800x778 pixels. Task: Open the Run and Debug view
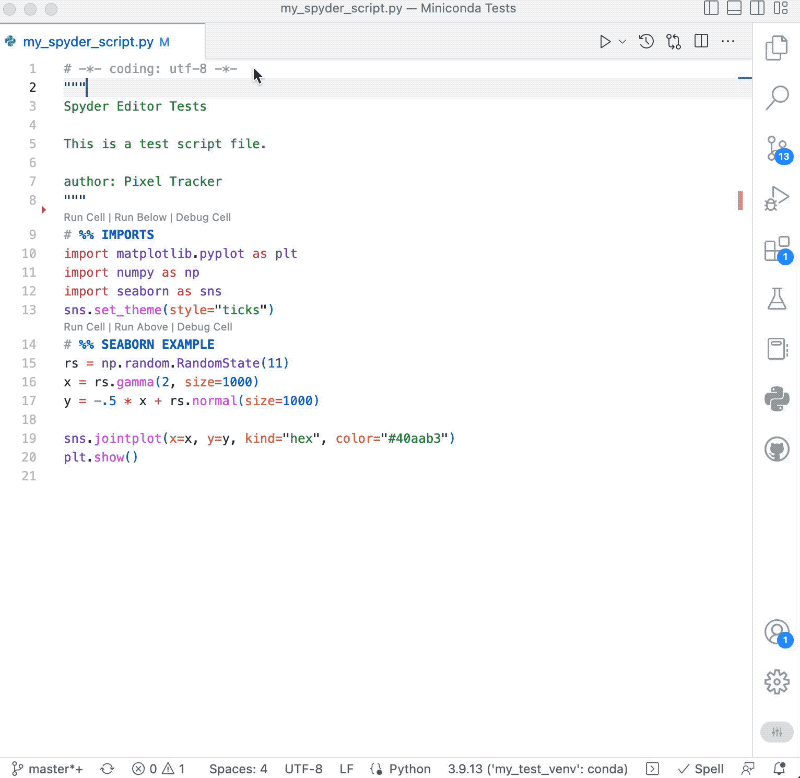coord(777,198)
